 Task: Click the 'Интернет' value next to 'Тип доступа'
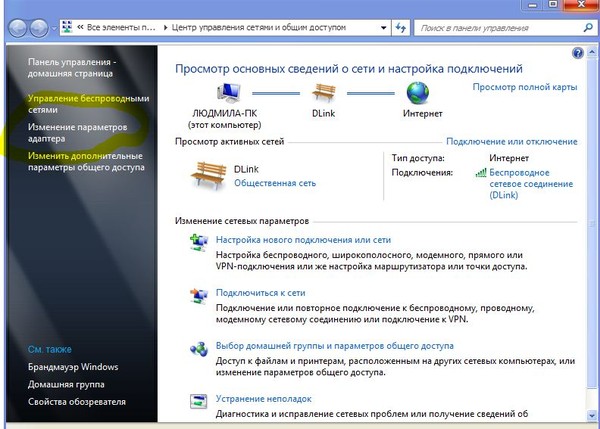click(x=509, y=158)
